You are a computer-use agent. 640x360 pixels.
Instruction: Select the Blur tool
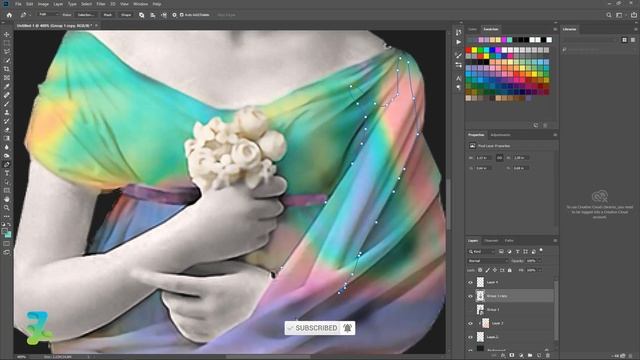7,147
